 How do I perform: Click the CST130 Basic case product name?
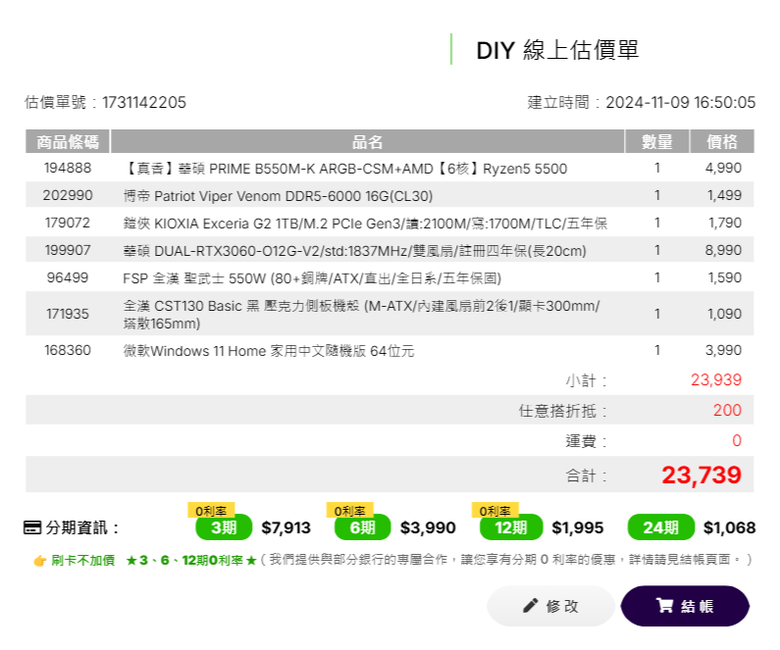[362, 314]
